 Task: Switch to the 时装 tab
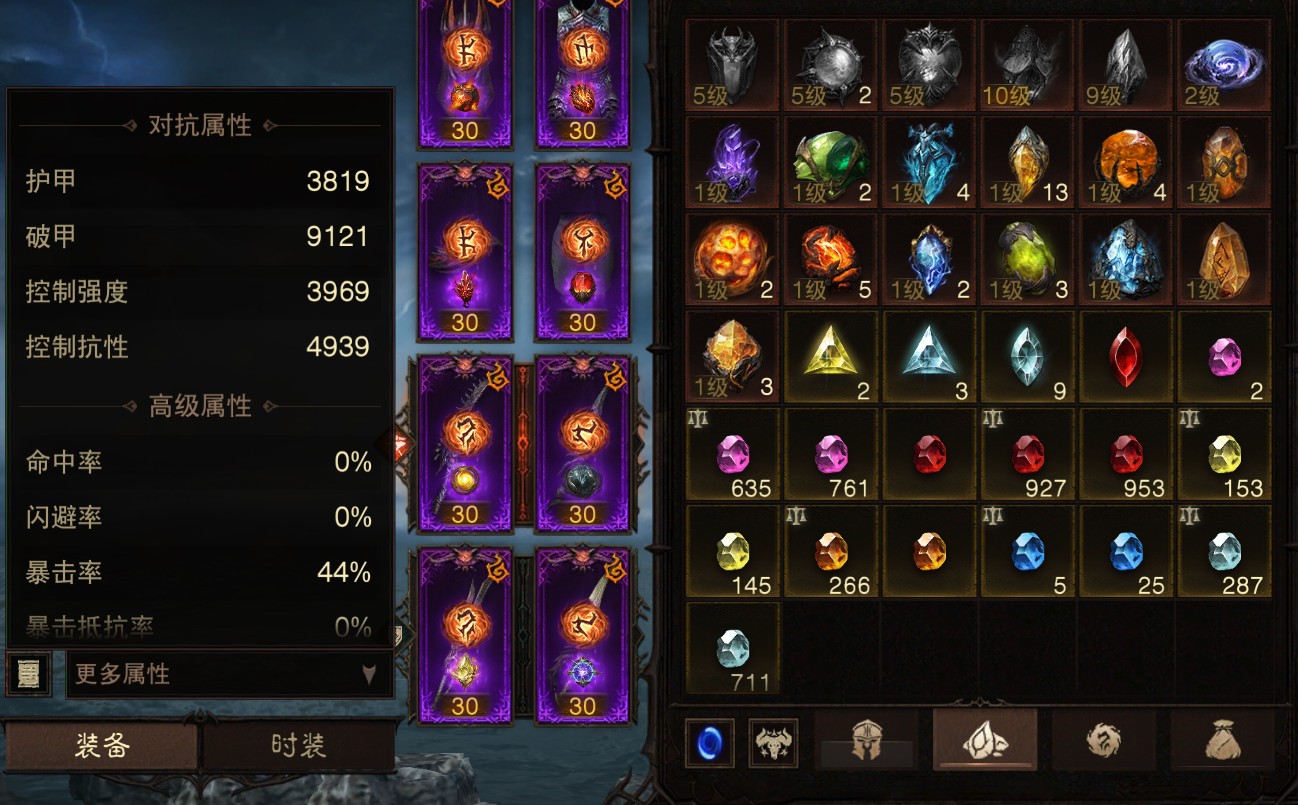pyautogui.click(x=298, y=746)
